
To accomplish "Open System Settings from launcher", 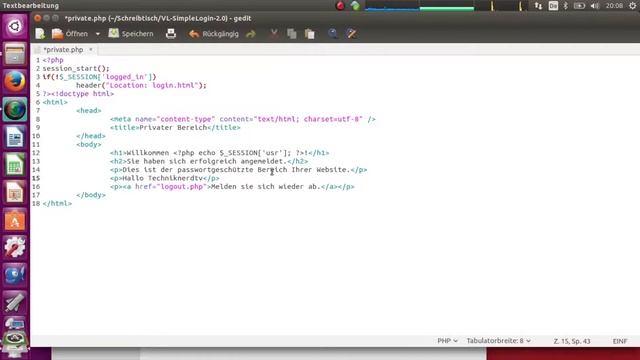I will pos(15,247).
